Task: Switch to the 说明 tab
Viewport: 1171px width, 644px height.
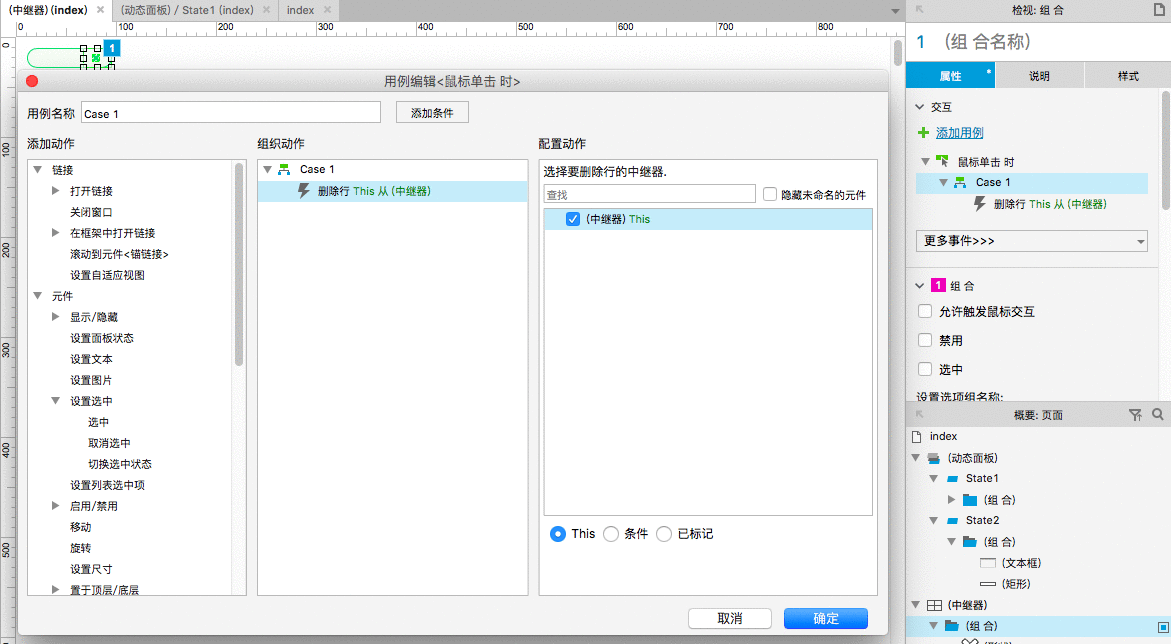Action: 1039,75
